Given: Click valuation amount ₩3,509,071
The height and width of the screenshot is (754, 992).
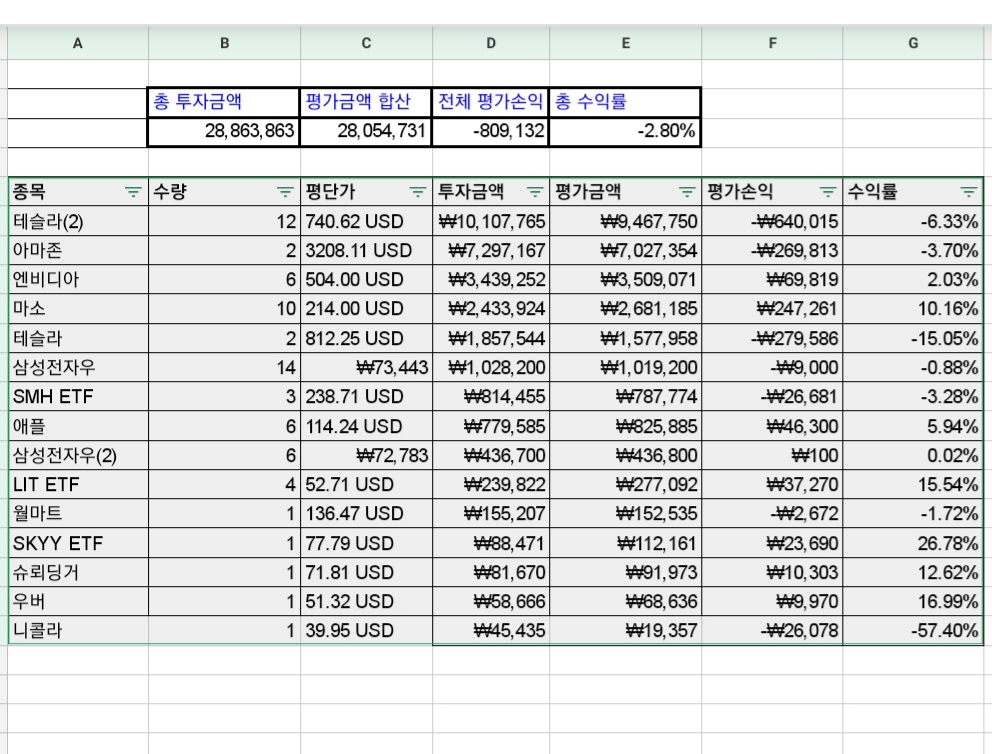Looking at the screenshot, I should coord(626,280).
